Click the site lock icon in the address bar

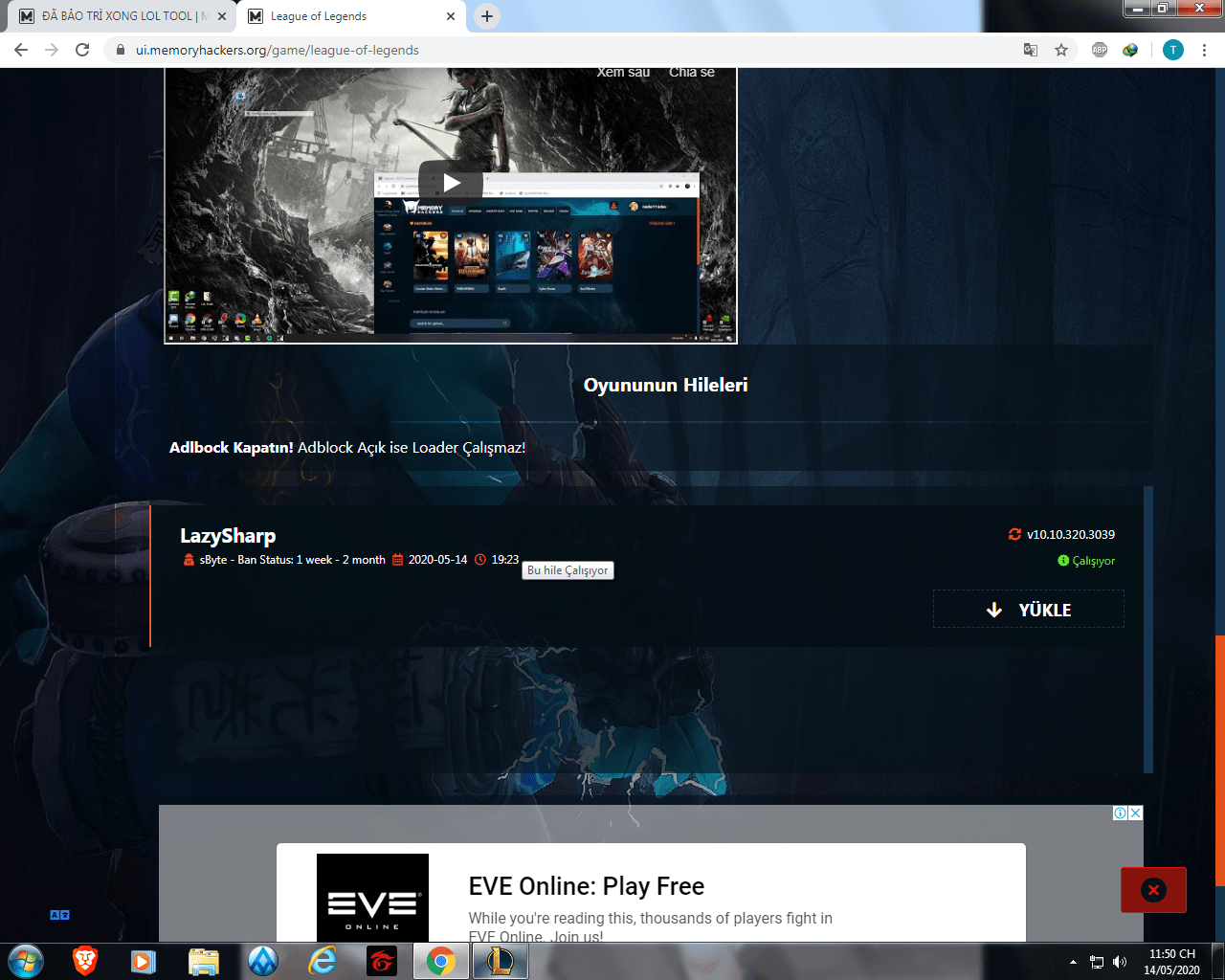(120, 50)
